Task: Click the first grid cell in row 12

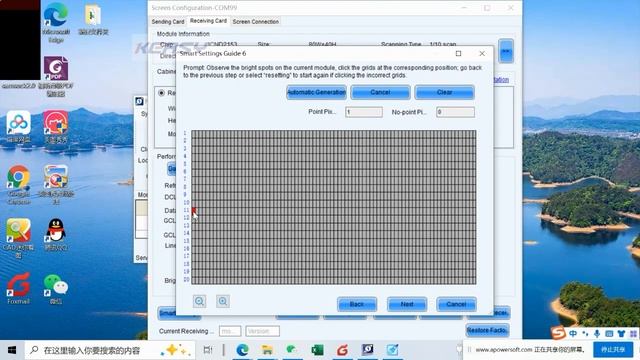Action: coord(194,218)
